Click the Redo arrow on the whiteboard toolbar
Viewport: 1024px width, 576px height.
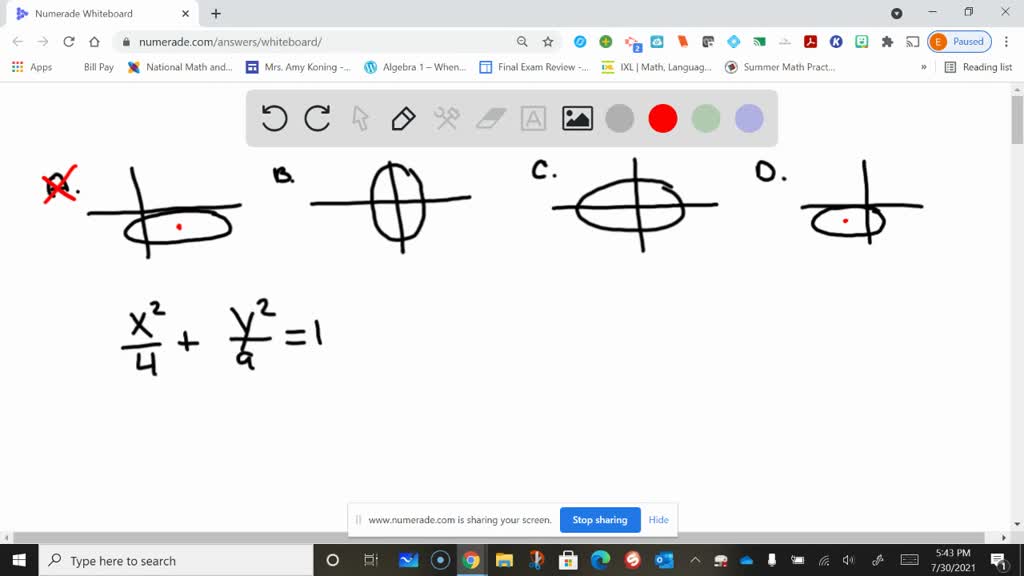[318, 118]
